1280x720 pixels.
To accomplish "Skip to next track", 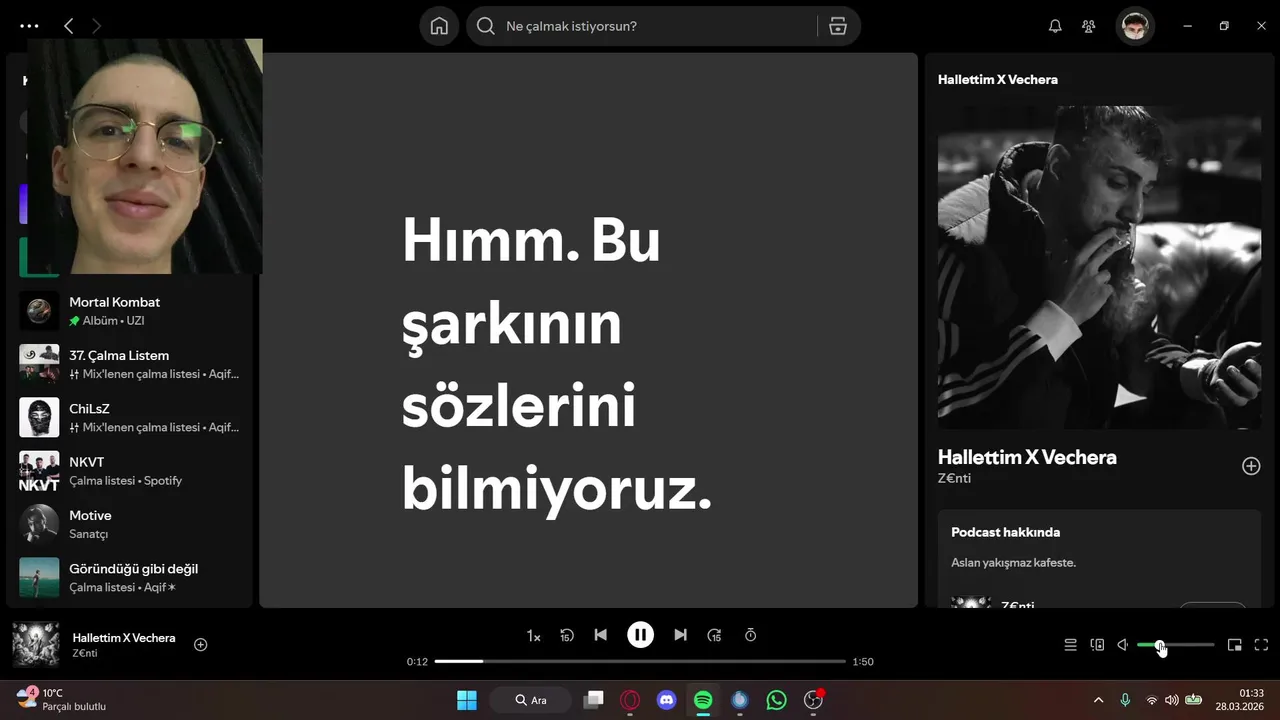I will point(680,635).
